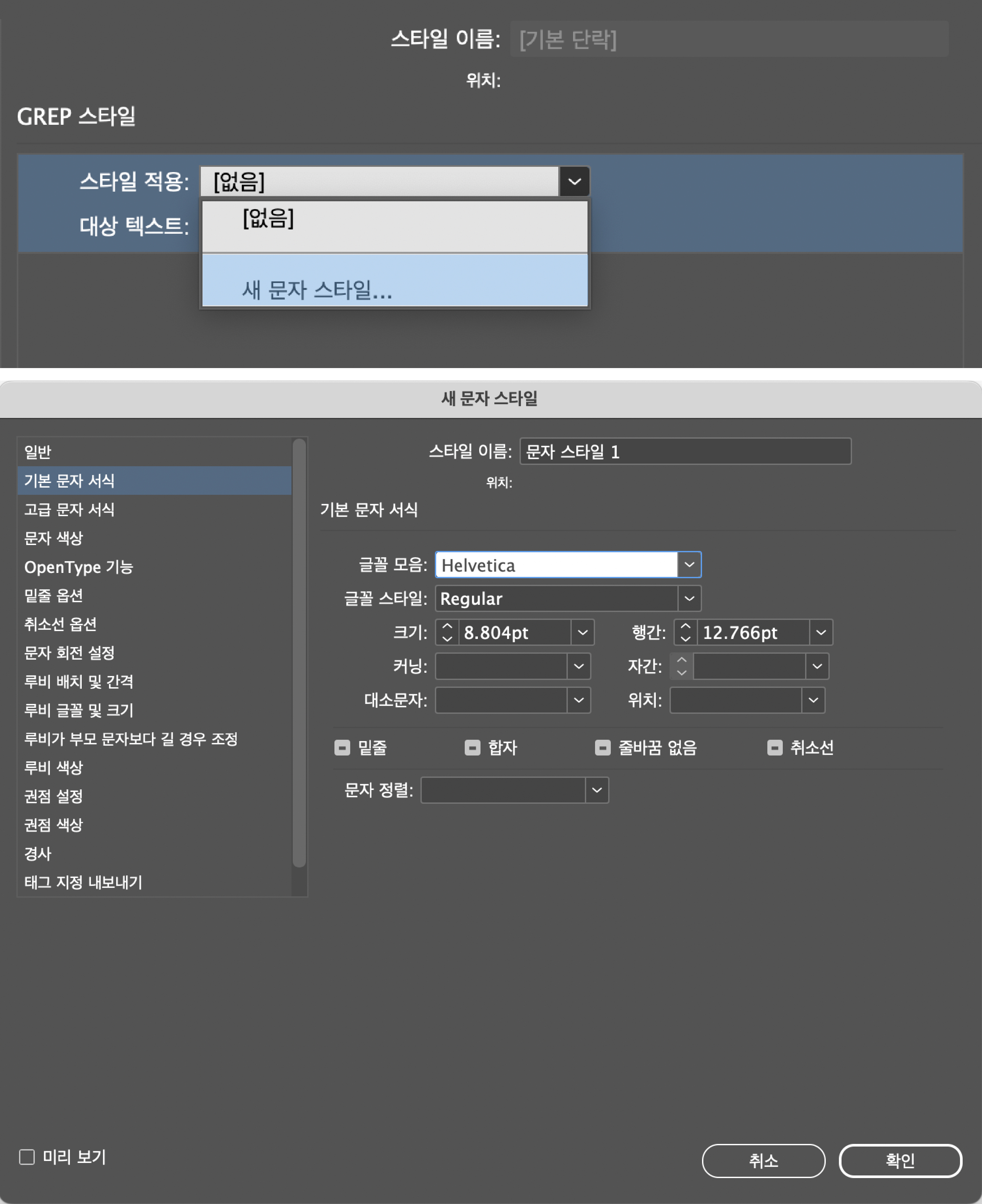Open the 문자 색상 category
982x1204 pixels.
tap(53, 538)
